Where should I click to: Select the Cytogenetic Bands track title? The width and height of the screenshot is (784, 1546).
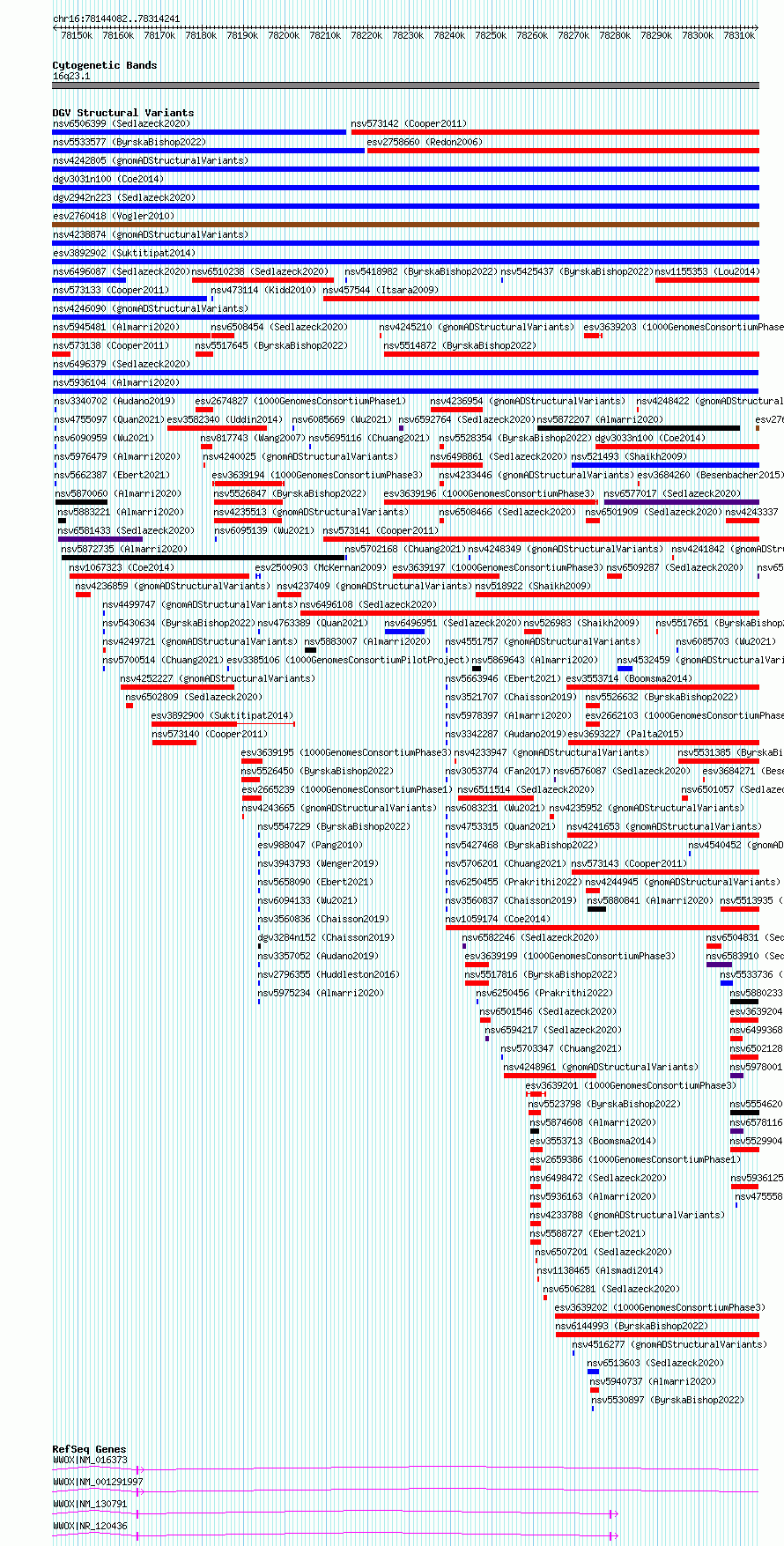(105, 65)
